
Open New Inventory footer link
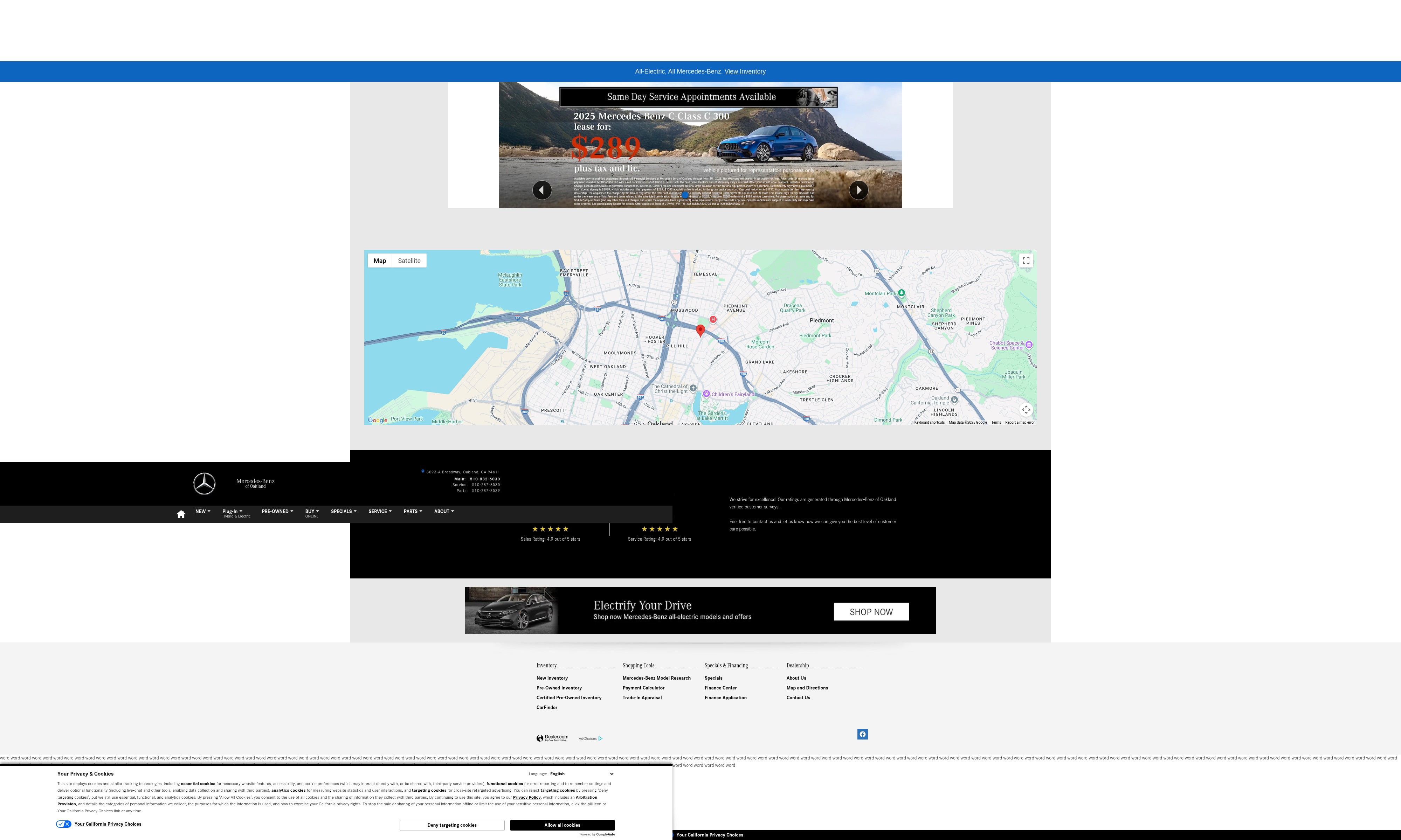(x=552, y=678)
